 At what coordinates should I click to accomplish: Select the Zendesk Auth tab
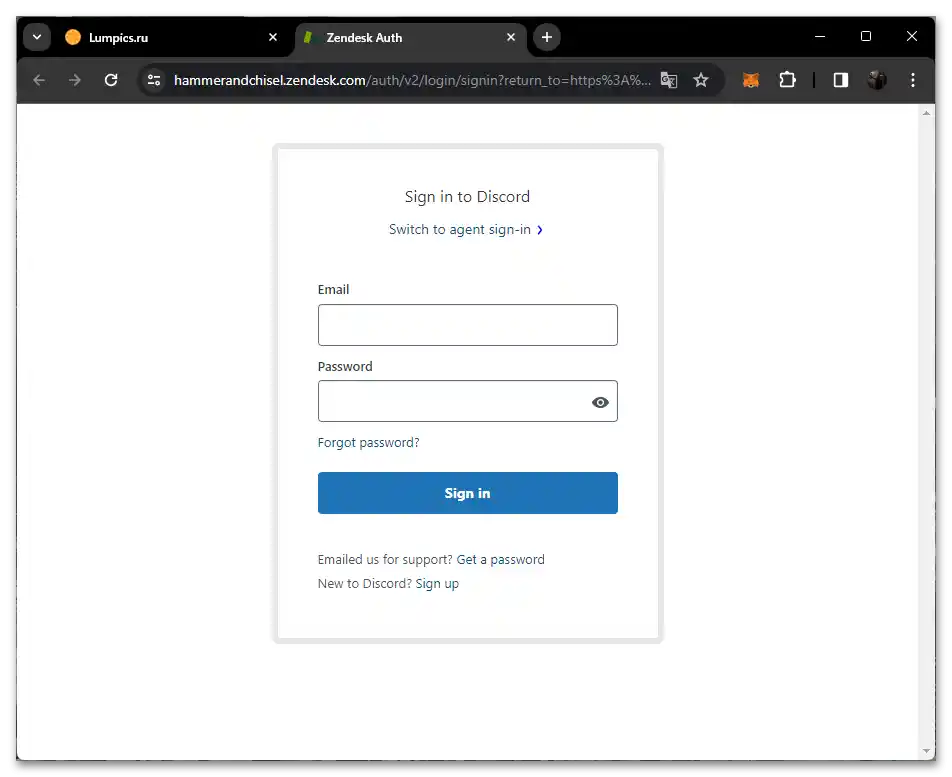pyautogui.click(x=410, y=38)
